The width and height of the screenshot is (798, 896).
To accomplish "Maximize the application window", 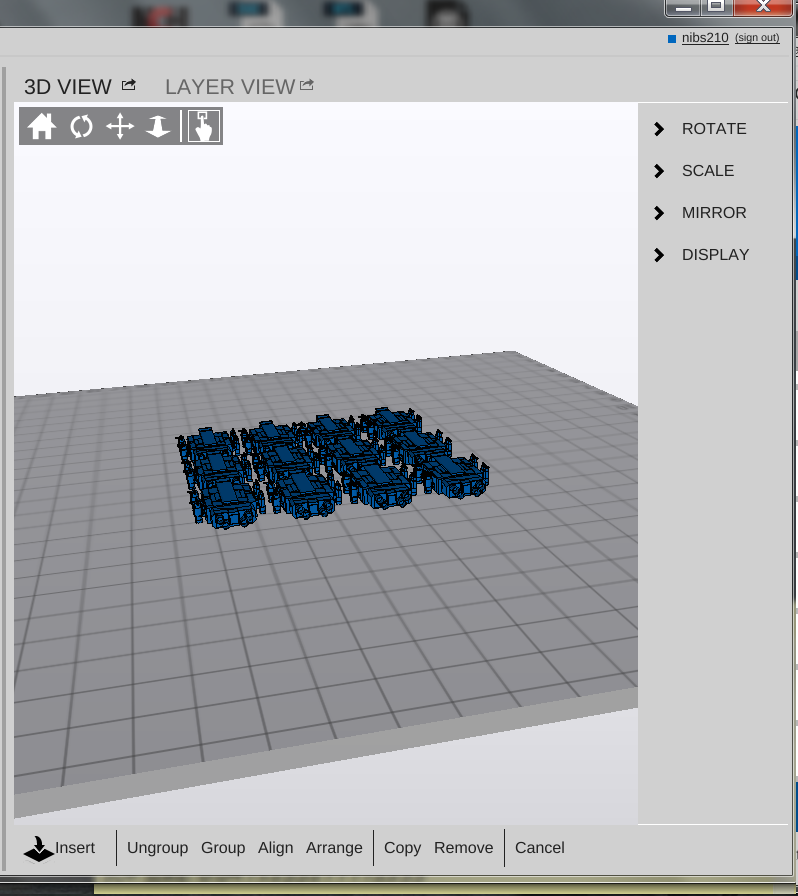I will (x=716, y=7).
